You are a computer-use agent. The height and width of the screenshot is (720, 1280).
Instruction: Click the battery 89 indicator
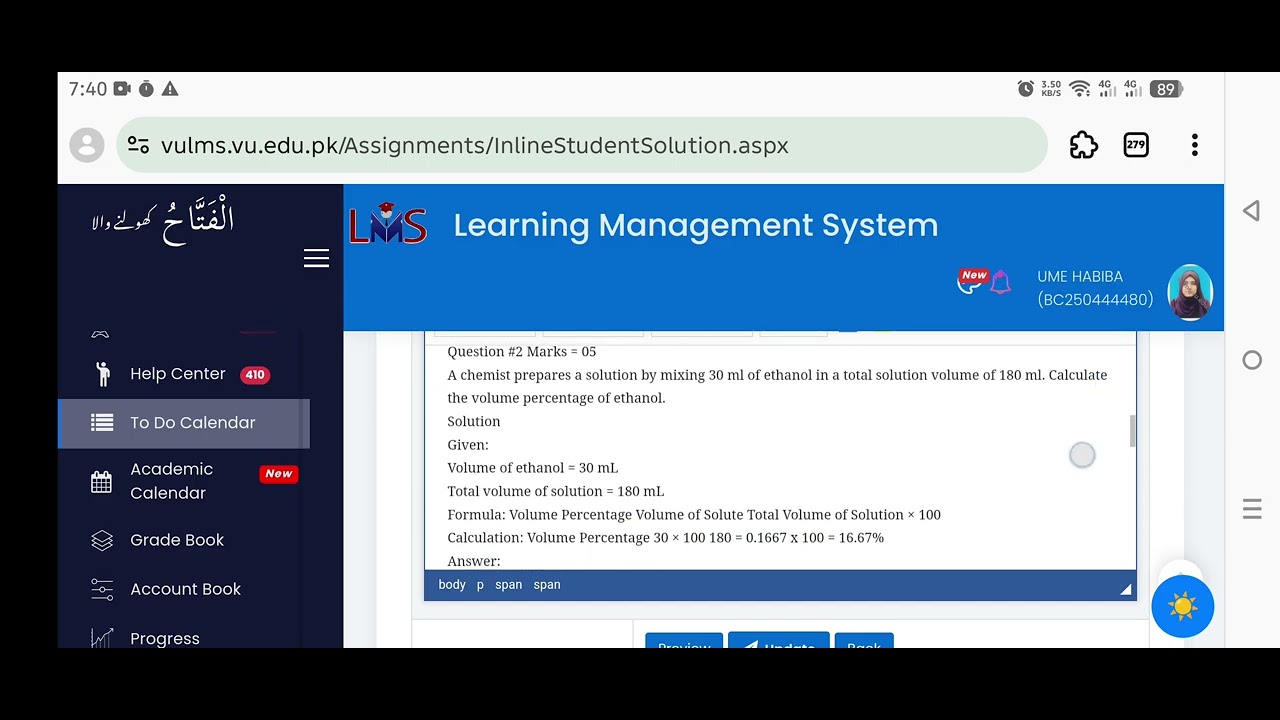(1166, 89)
